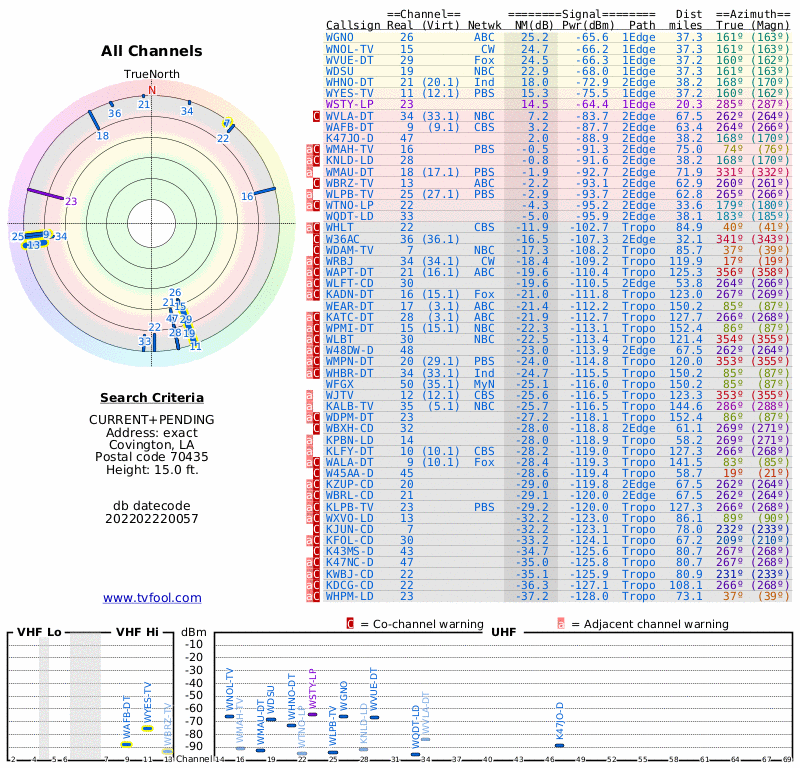Click the WNOL-TV bar in UHF chart
The height and width of the screenshot is (768, 800).
tap(230, 716)
